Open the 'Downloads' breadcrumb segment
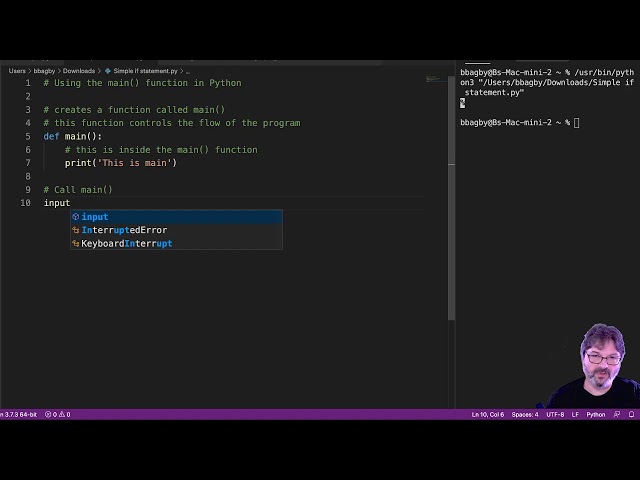 (79, 71)
